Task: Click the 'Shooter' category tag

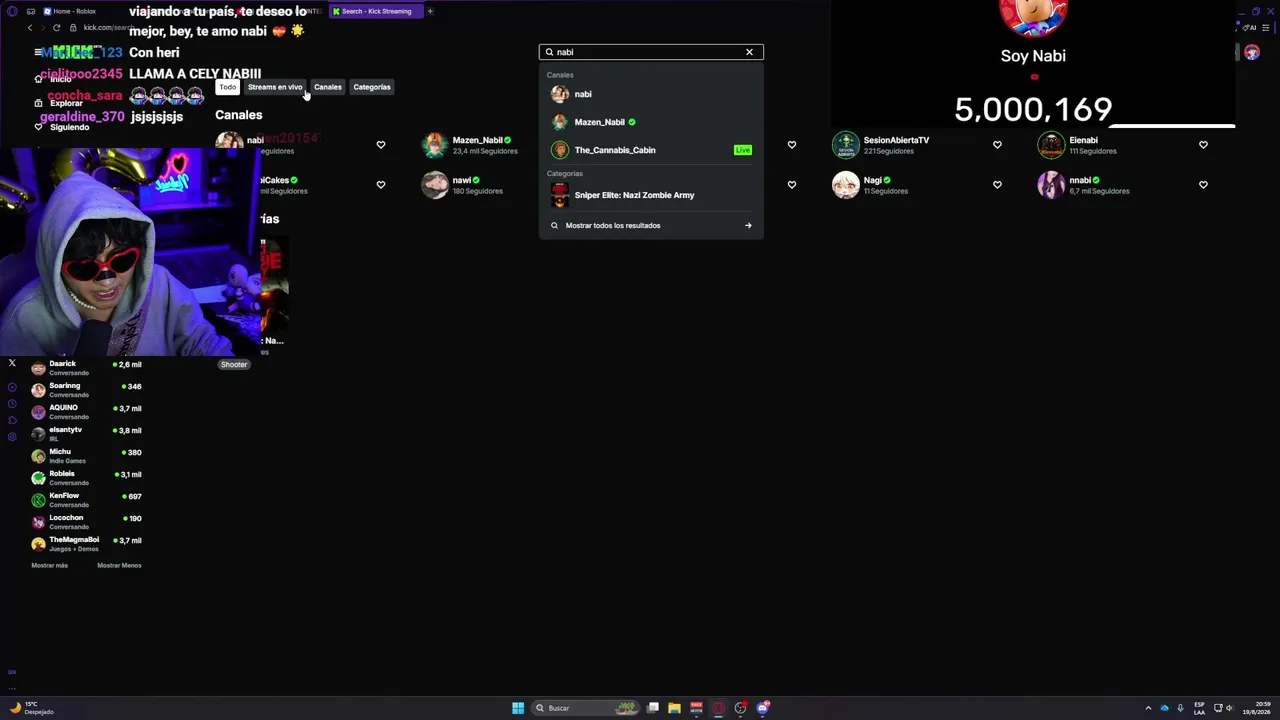Action: 234,365
